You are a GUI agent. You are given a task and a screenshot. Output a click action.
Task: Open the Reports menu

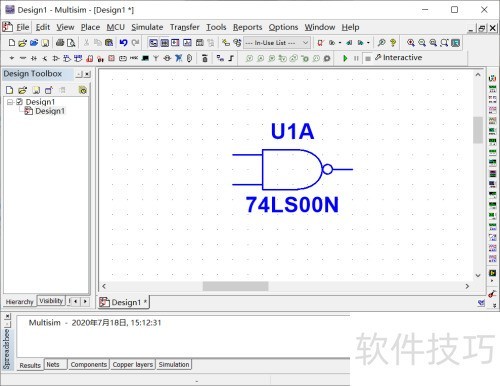(x=247, y=27)
